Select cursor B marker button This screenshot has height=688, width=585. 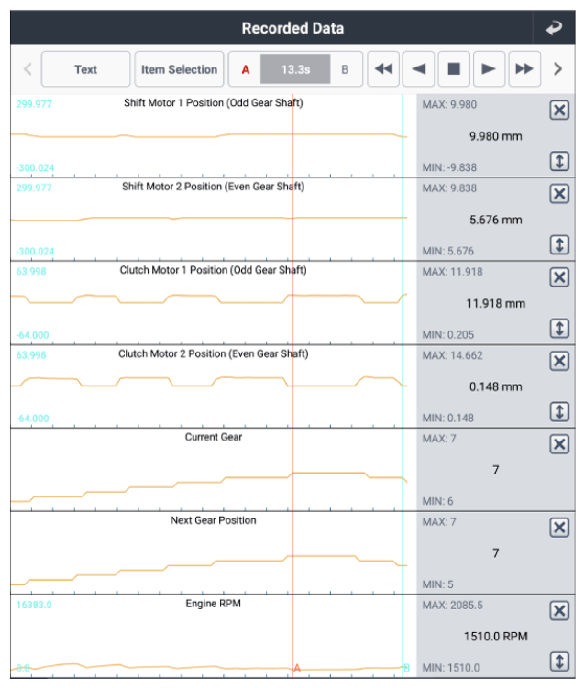point(345,69)
